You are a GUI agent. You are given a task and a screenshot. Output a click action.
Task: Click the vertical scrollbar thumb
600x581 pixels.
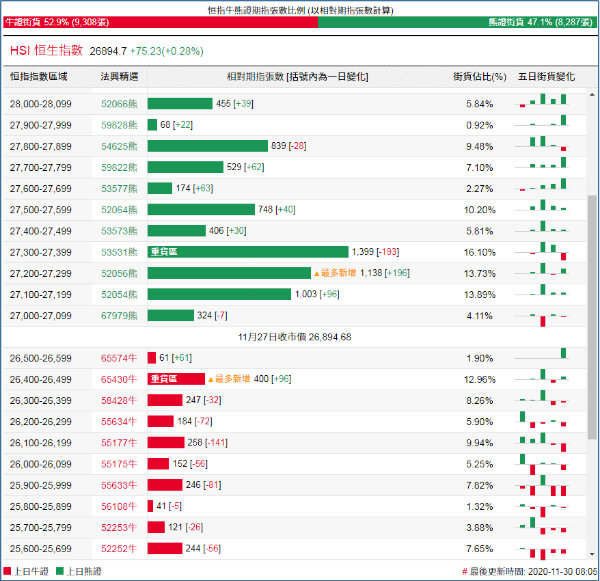click(x=592, y=317)
